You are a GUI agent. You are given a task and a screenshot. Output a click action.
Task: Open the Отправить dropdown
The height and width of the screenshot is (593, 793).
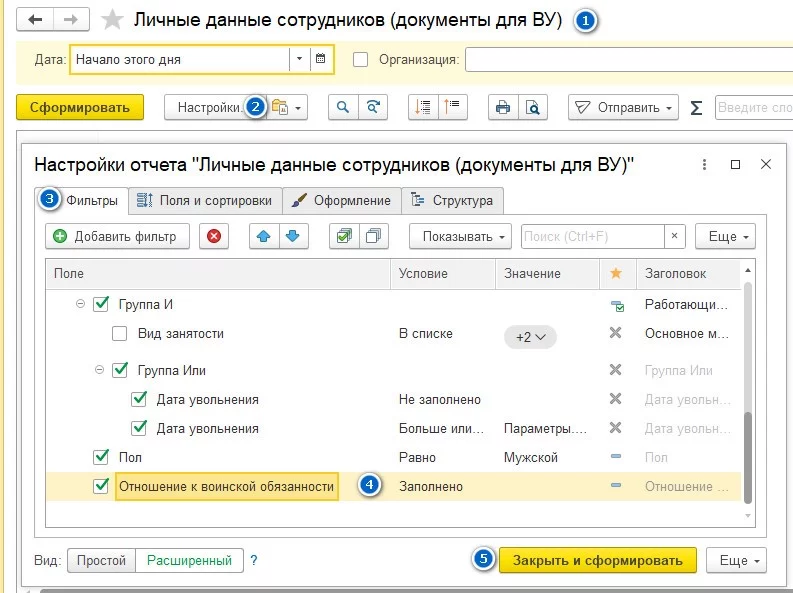pyautogui.click(x=623, y=107)
